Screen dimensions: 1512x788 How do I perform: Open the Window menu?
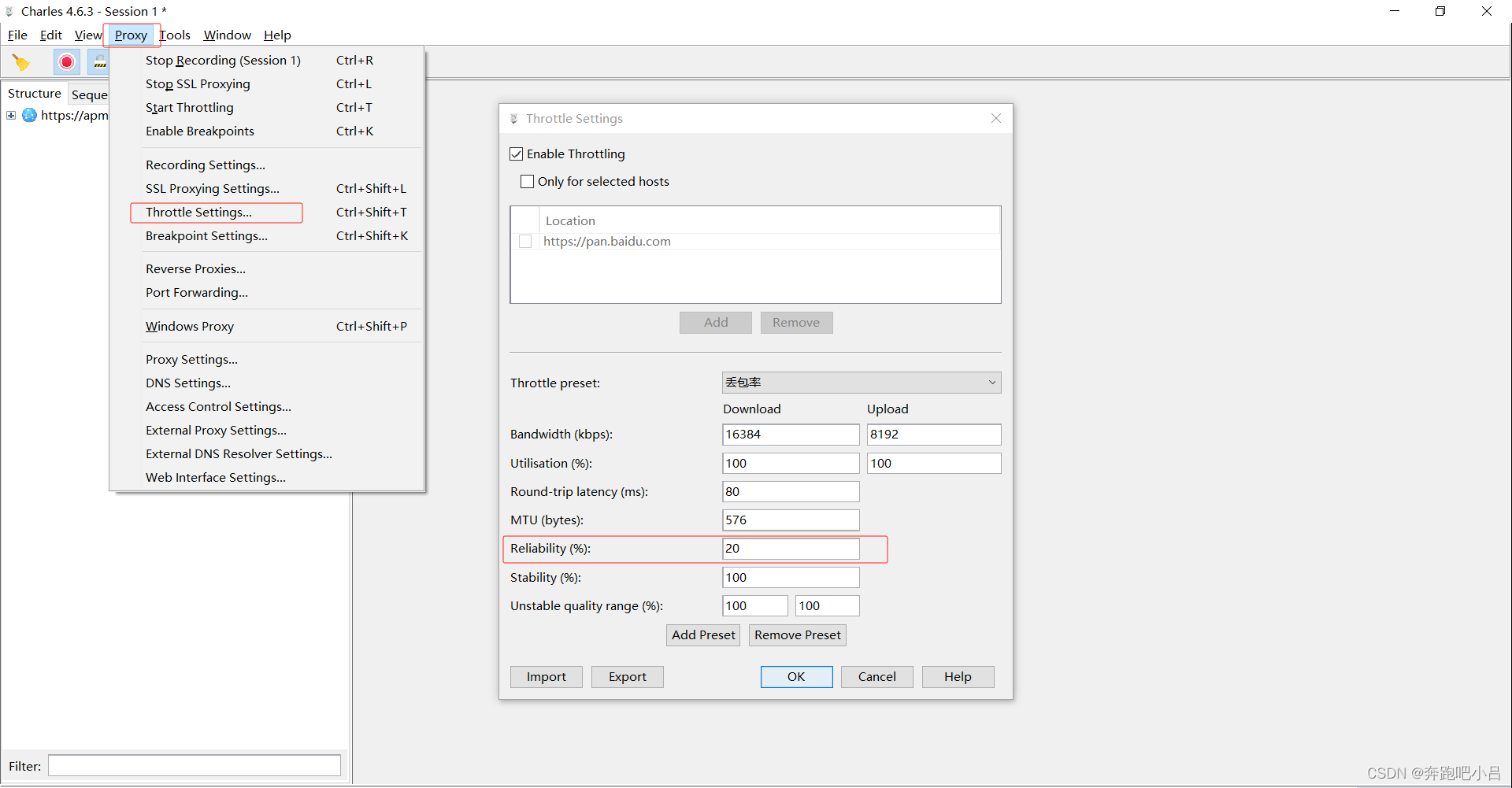click(227, 35)
